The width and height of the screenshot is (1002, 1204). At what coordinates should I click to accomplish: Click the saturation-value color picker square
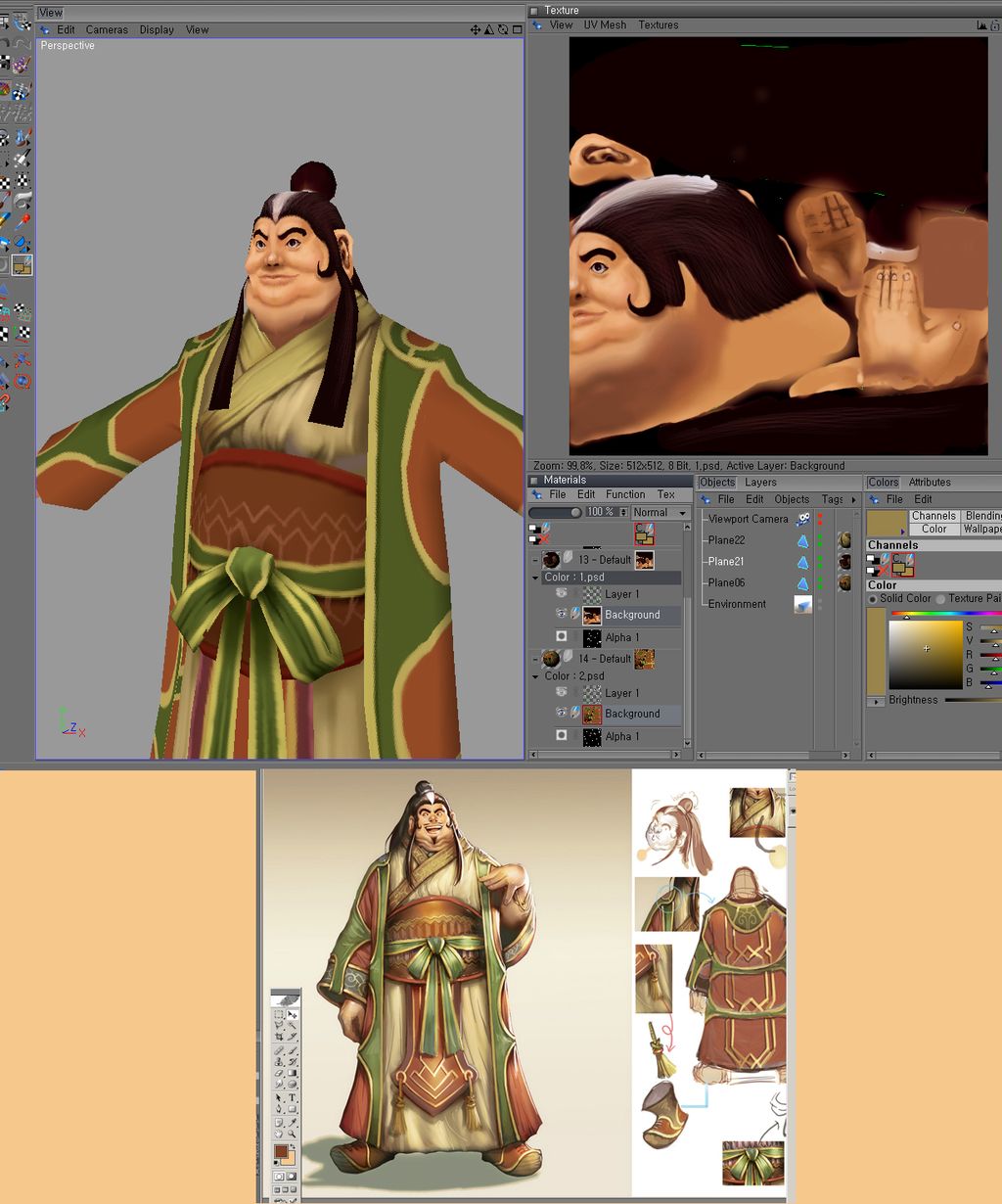click(926, 655)
